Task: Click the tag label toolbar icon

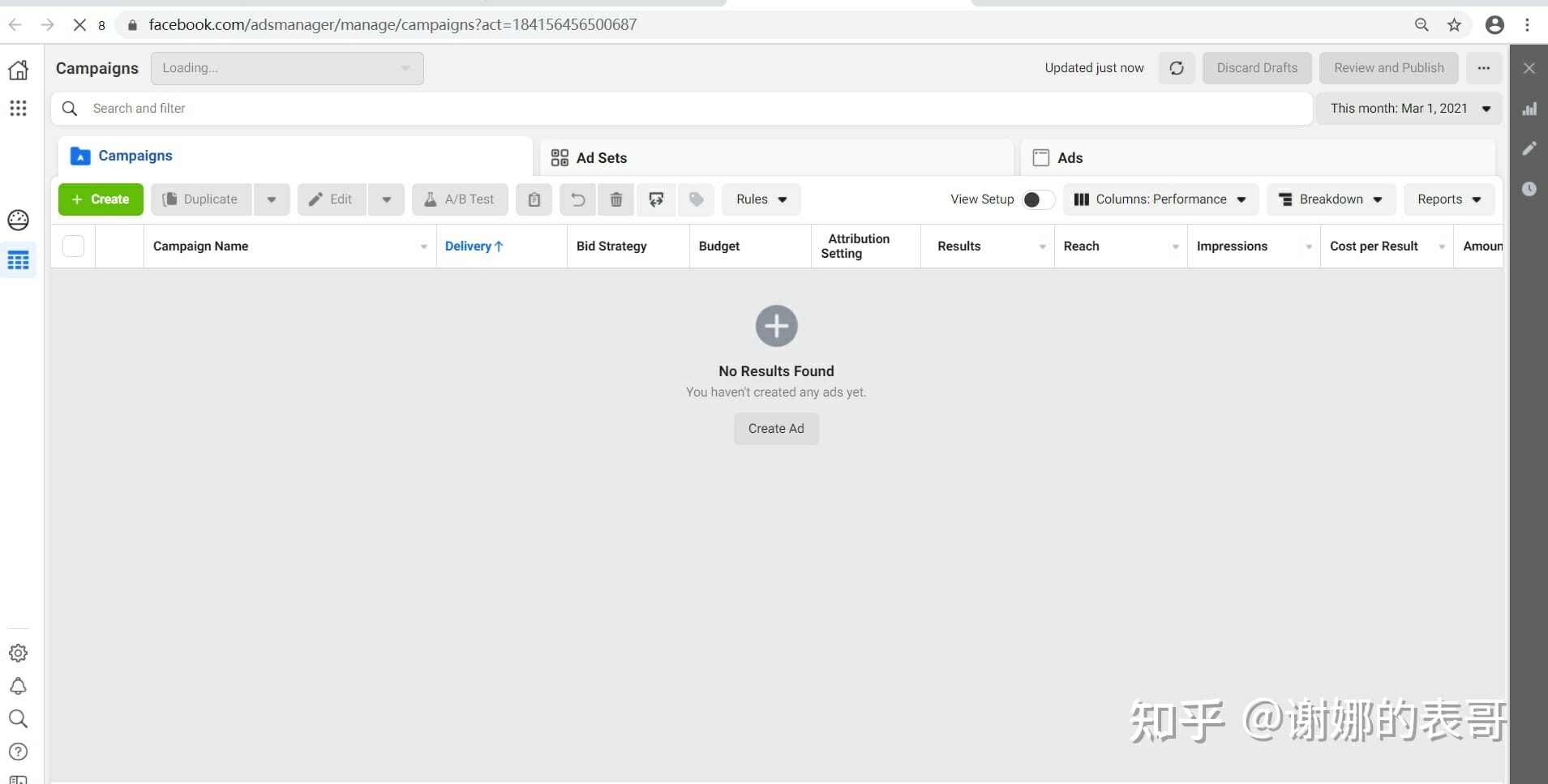Action: [x=696, y=199]
